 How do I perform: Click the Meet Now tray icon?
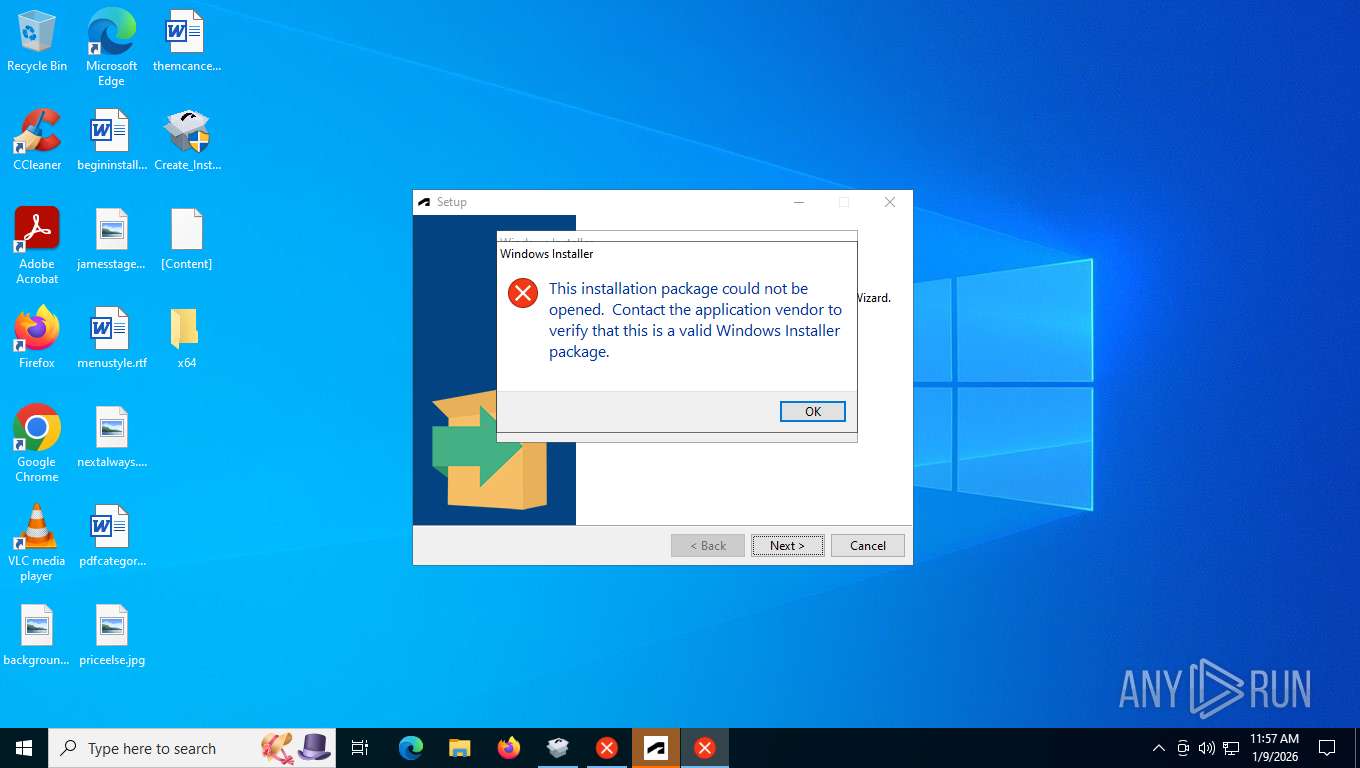(1183, 748)
